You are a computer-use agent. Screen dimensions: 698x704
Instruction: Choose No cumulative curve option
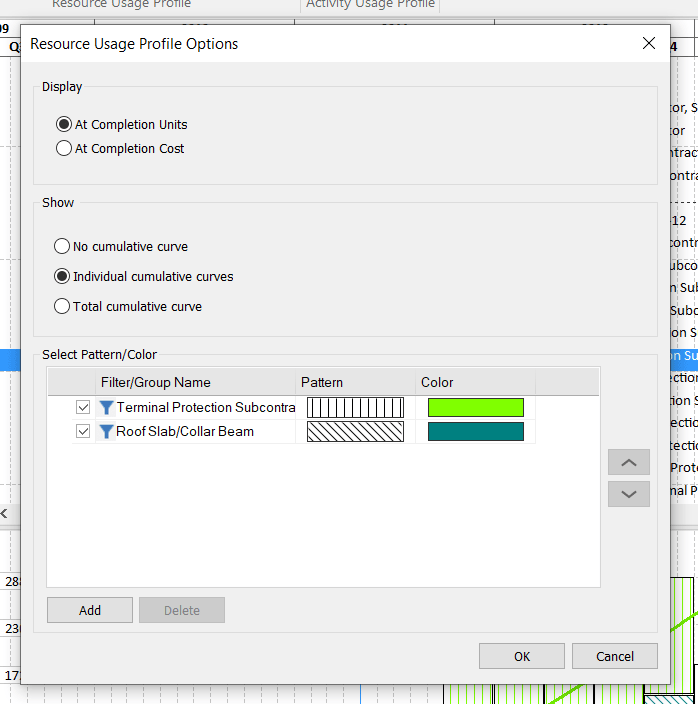pyautogui.click(x=62, y=246)
